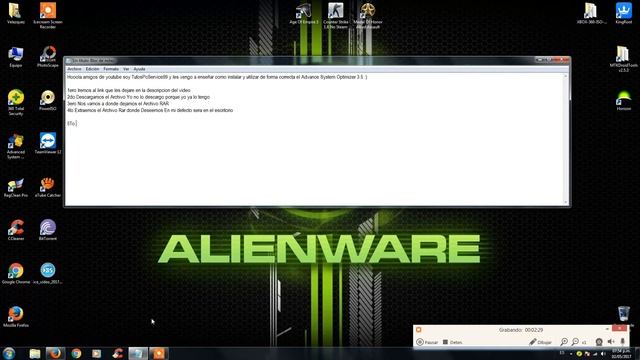Launch Icecream Screen Recorder desktop shortcut

tap(48, 15)
